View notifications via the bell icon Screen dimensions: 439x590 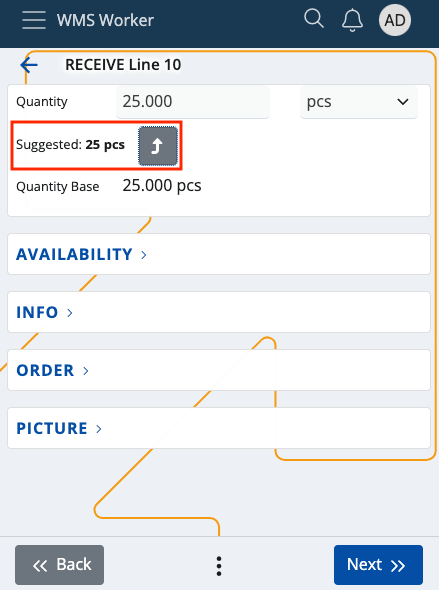click(x=352, y=20)
